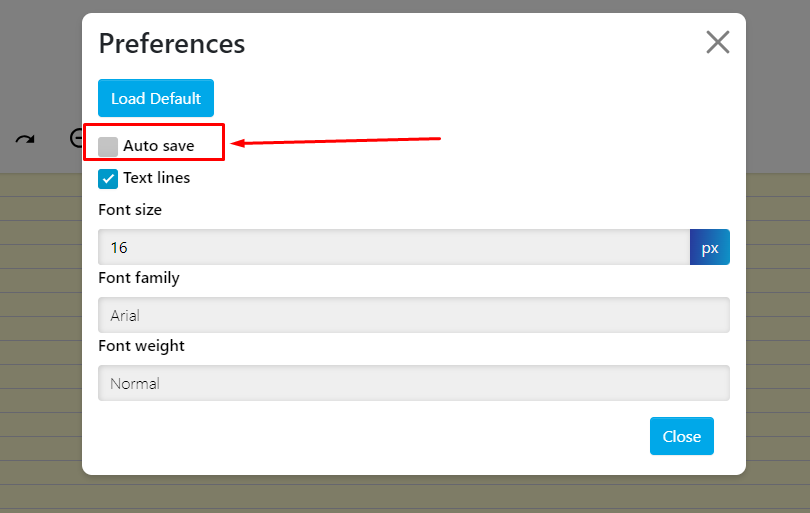This screenshot has height=513, width=810.
Task: Click the redo arrow icon
Action: (x=25, y=139)
